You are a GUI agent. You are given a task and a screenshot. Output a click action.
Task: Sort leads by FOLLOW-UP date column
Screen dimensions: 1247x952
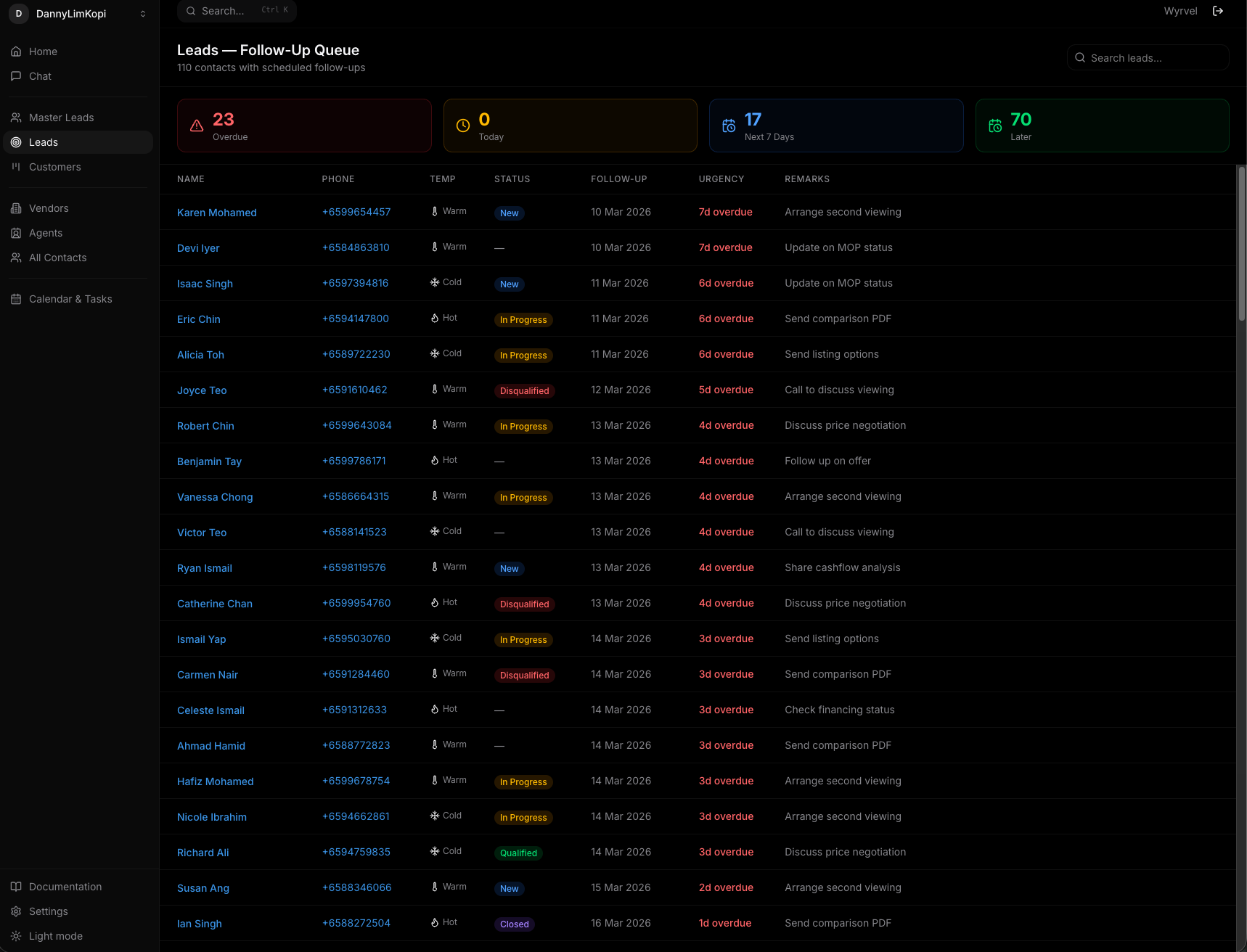[x=618, y=178]
